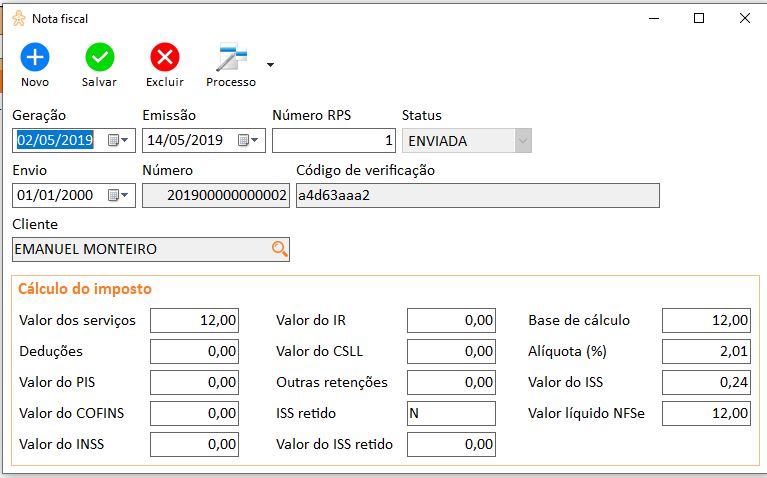Image resolution: width=767 pixels, height=478 pixels.
Task: Click the Nota fiscal title bar app icon
Action: click(x=19, y=19)
